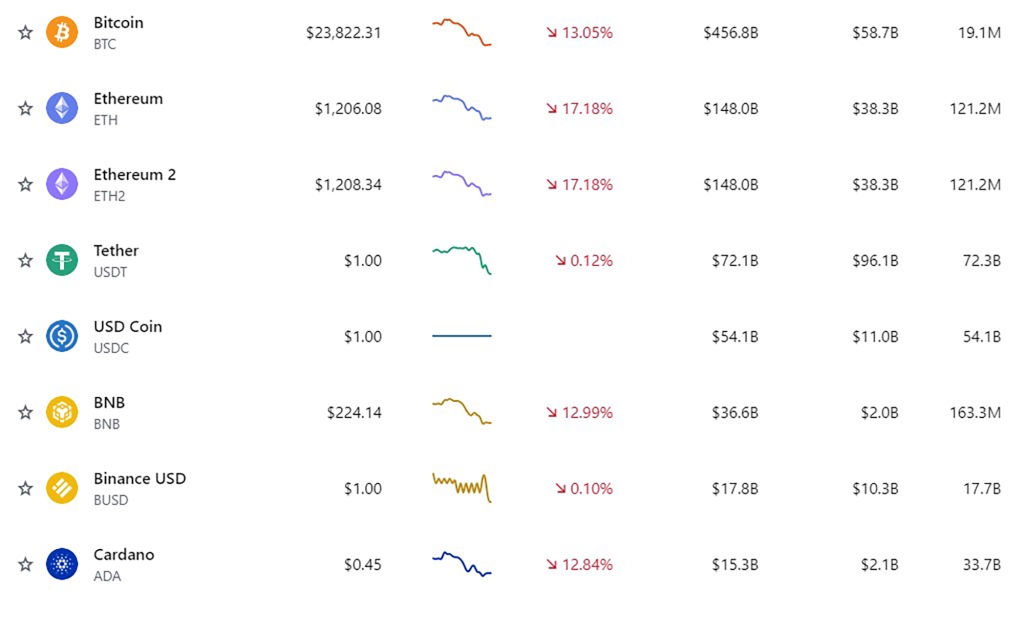Click the Binance USD logo icon
The image size is (1024, 617).
click(x=62, y=488)
